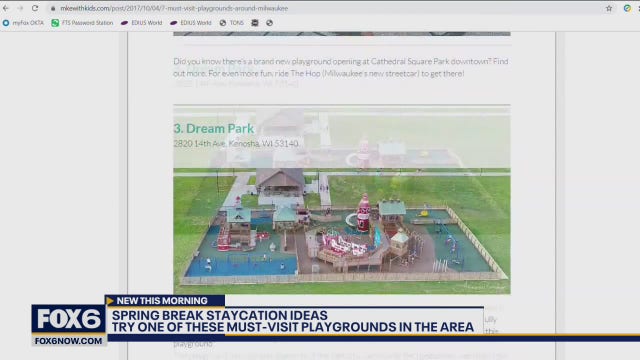
Task: Click the Spring Break Staycation Ideas headline
Action: [220, 316]
